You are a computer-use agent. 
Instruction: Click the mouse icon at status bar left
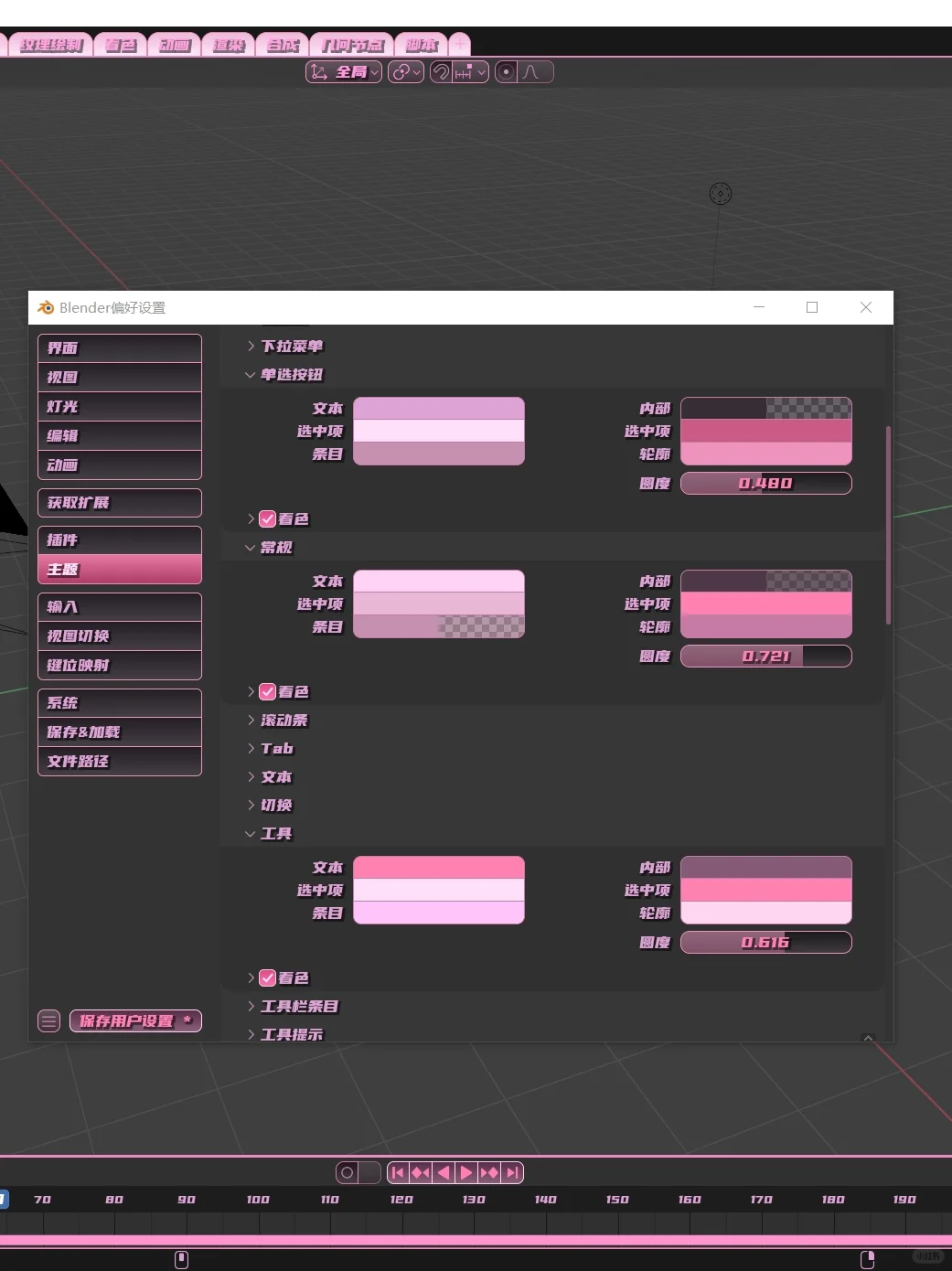181,1260
